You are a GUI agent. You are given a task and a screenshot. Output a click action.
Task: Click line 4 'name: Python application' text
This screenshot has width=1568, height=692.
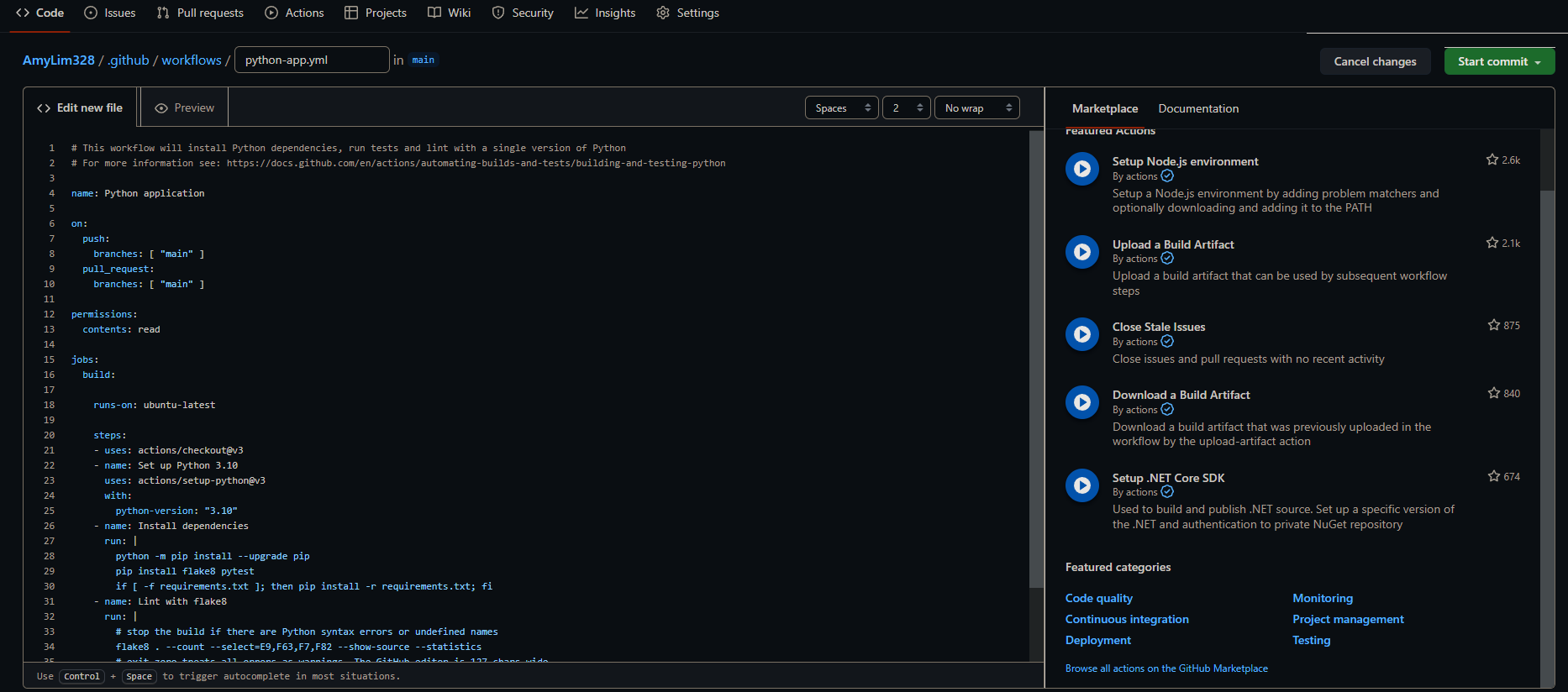click(138, 193)
